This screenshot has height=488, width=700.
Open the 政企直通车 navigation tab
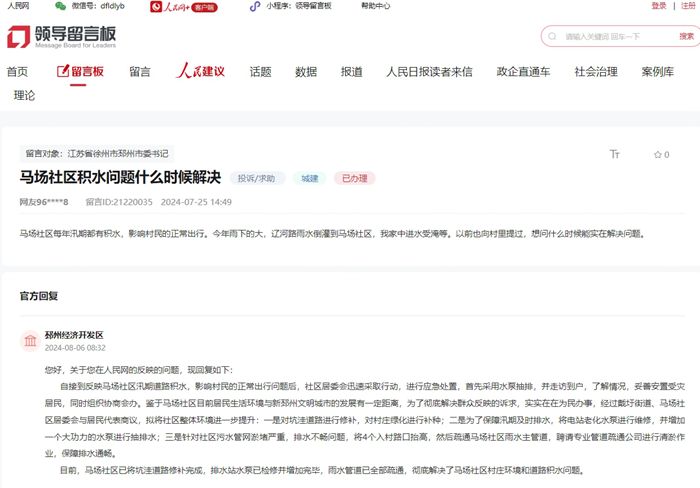pyautogui.click(x=523, y=71)
